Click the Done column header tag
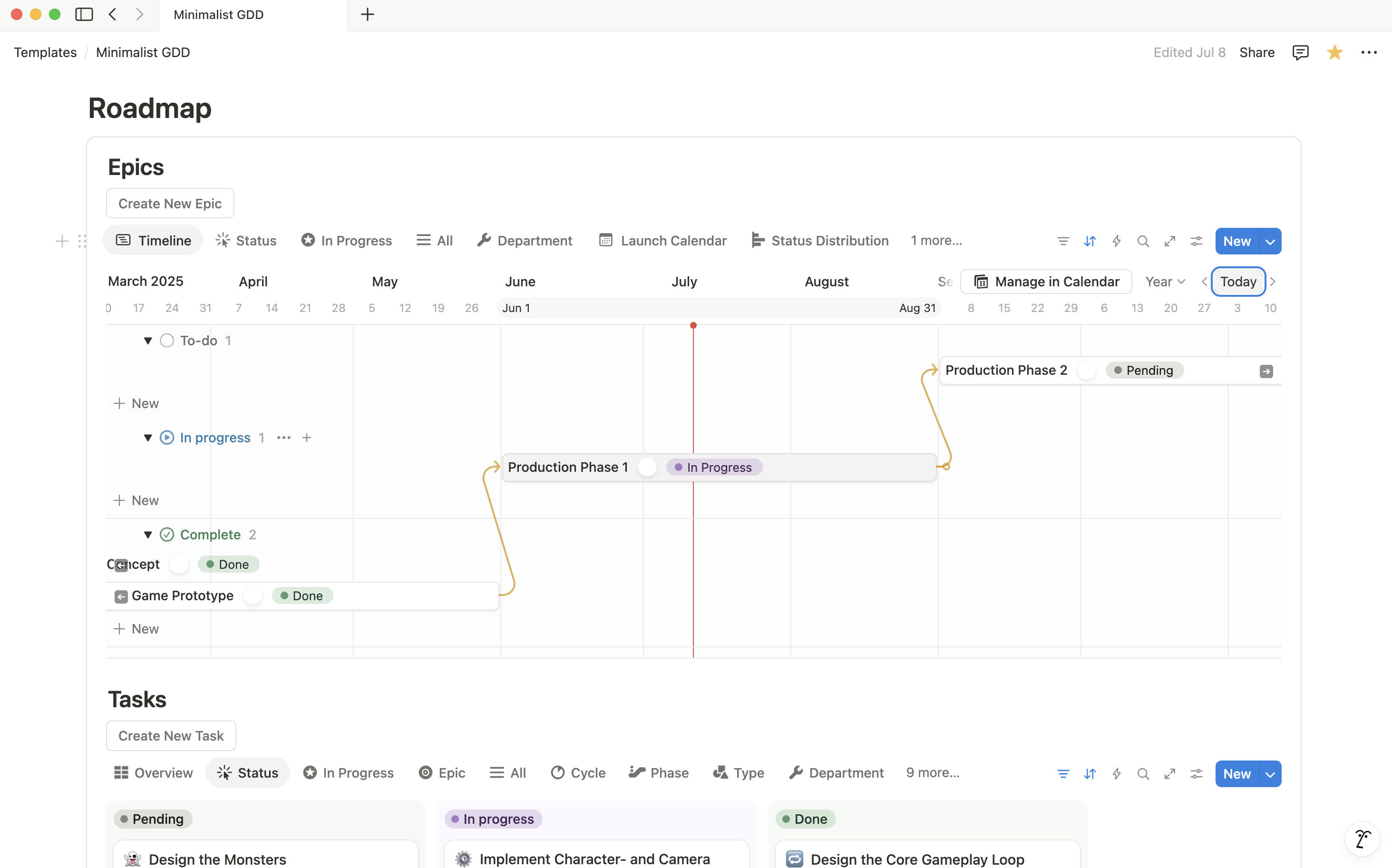1392x868 pixels. click(x=805, y=819)
